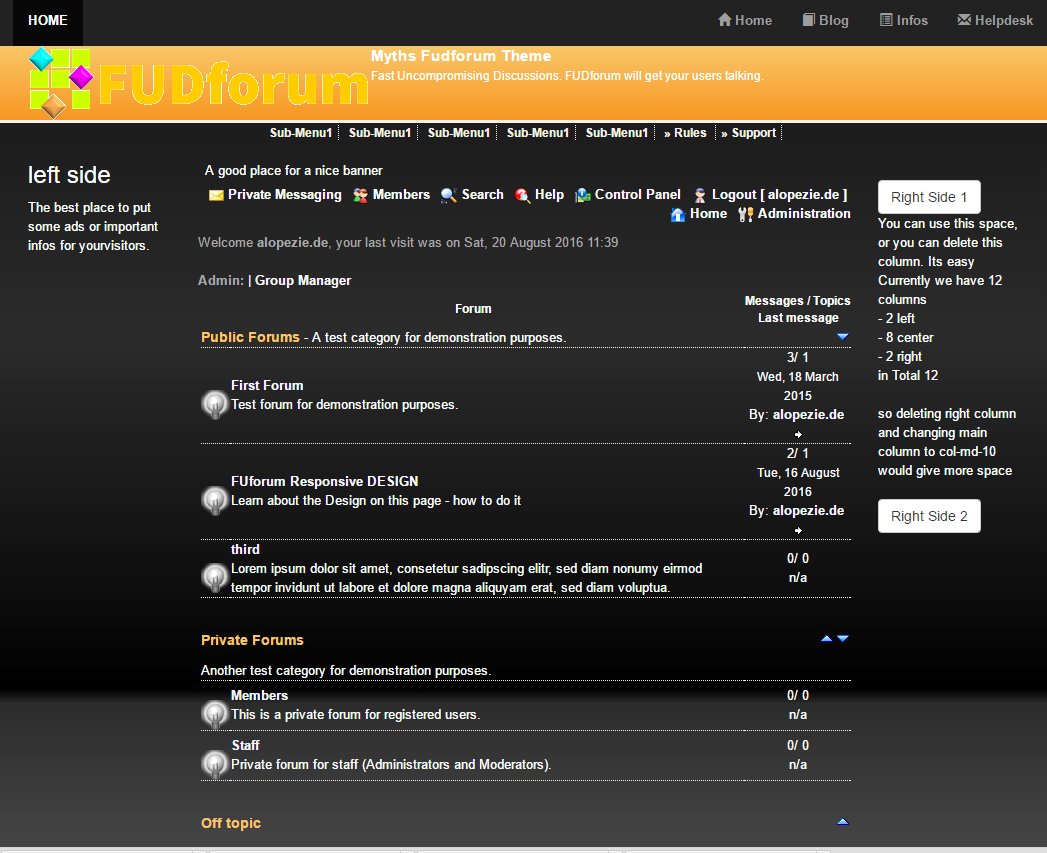1047x853 pixels.
Task: Open the Rules sub-menu item
Action: click(685, 133)
